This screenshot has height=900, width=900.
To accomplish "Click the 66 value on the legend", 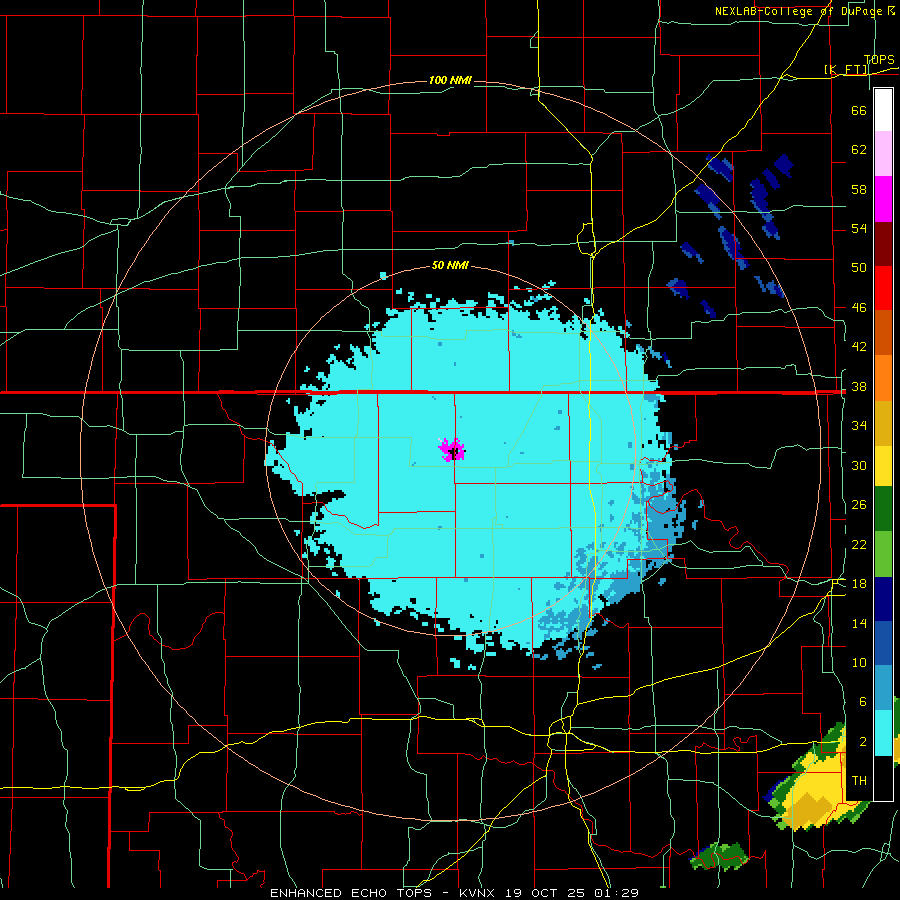I will [859, 110].
